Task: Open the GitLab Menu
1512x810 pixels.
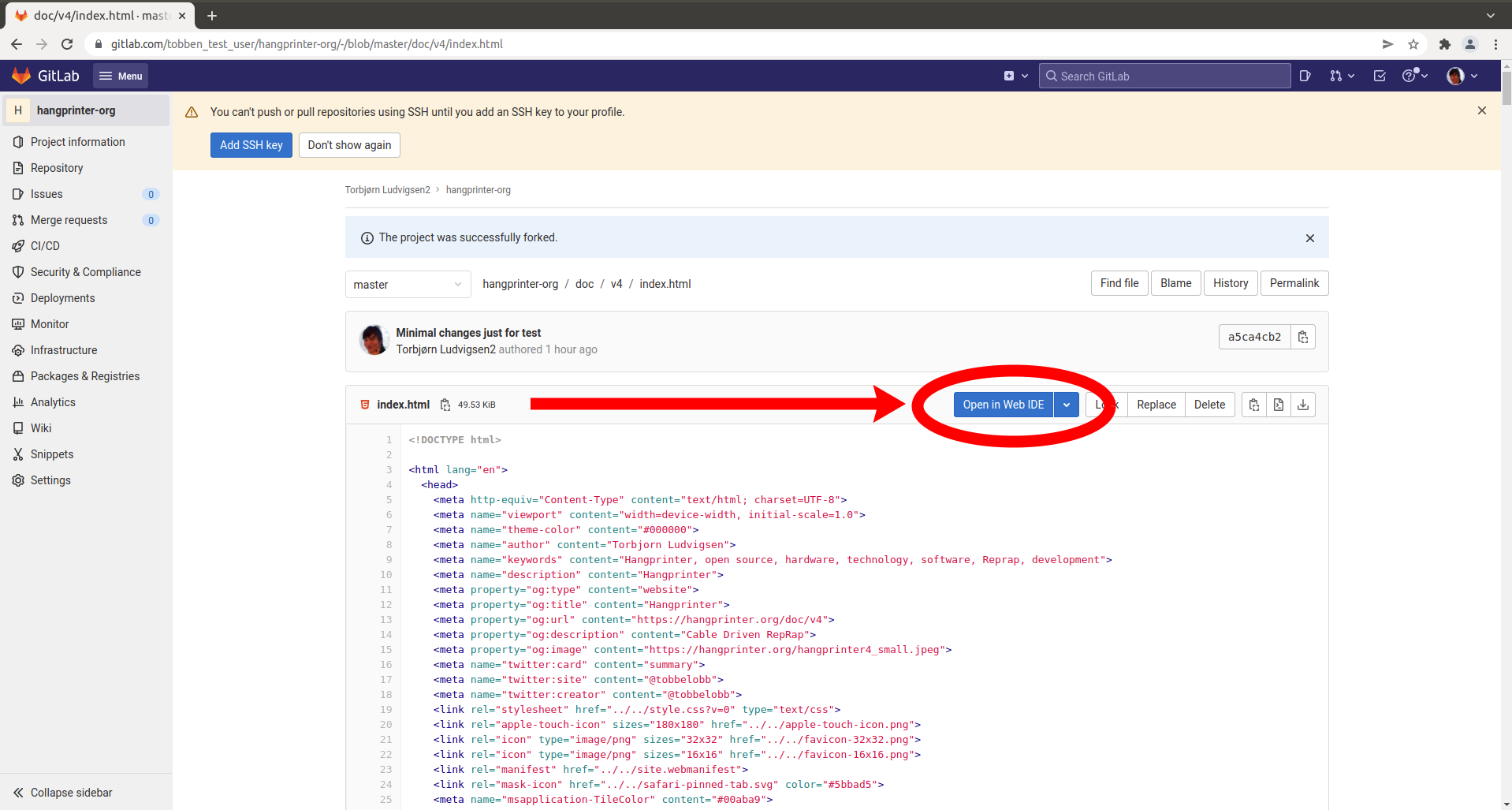Action: 121,76
